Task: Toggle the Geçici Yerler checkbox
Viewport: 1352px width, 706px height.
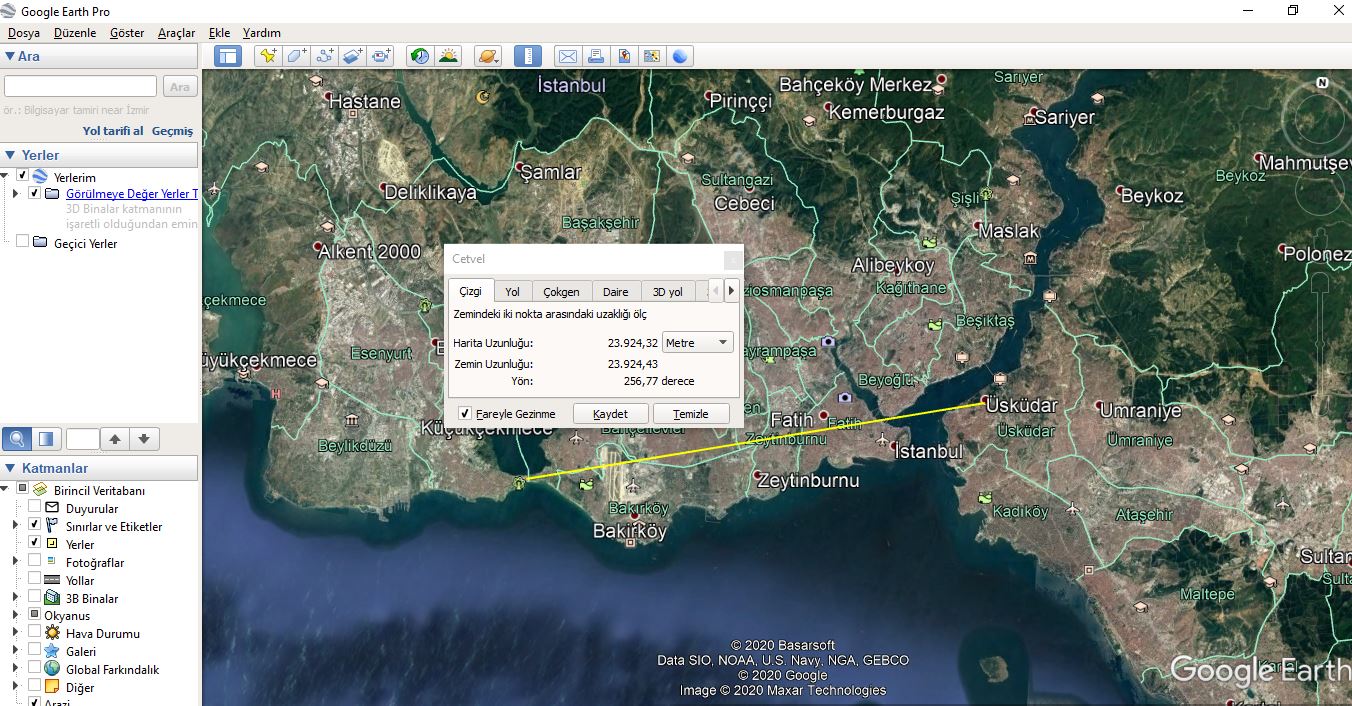Action: 23,242
